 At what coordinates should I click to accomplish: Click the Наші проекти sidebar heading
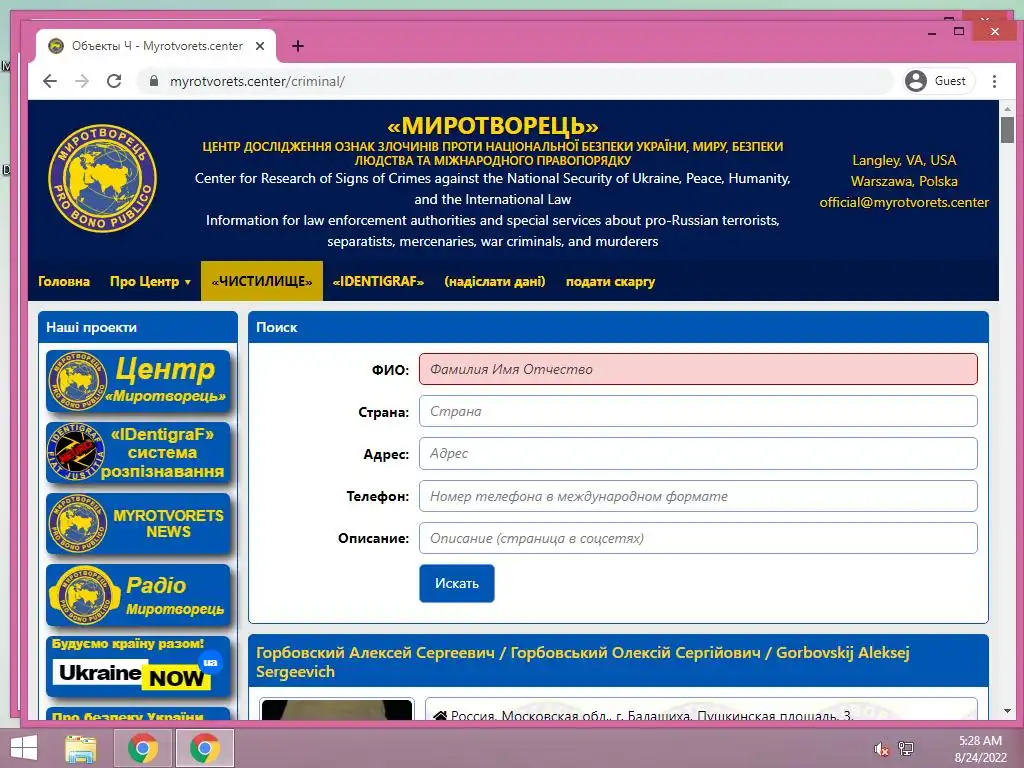click(x=91, y=327)
